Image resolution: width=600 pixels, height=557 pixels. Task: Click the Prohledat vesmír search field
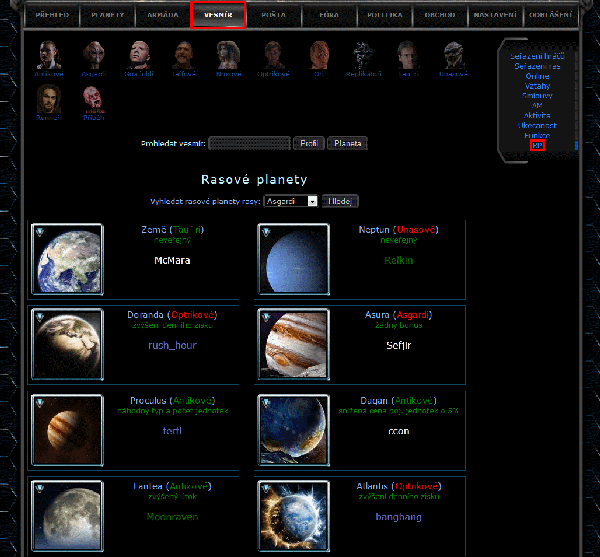click(249, 143)
